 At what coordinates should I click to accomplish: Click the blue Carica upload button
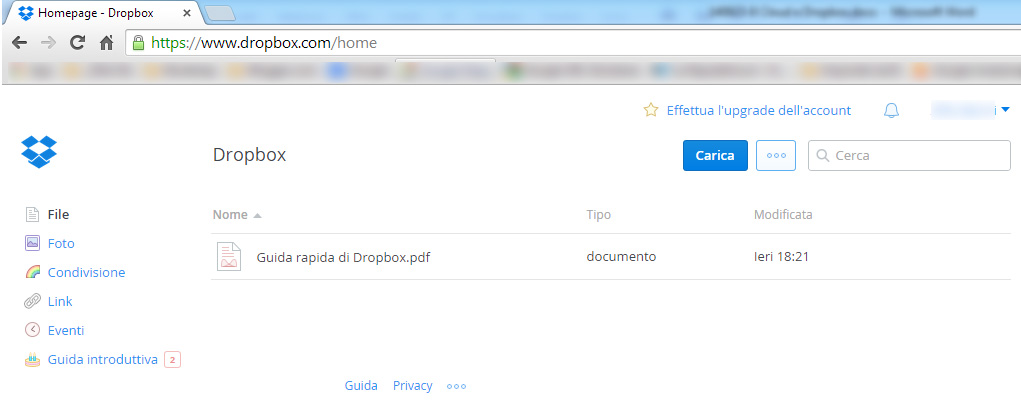coord(715,156)
